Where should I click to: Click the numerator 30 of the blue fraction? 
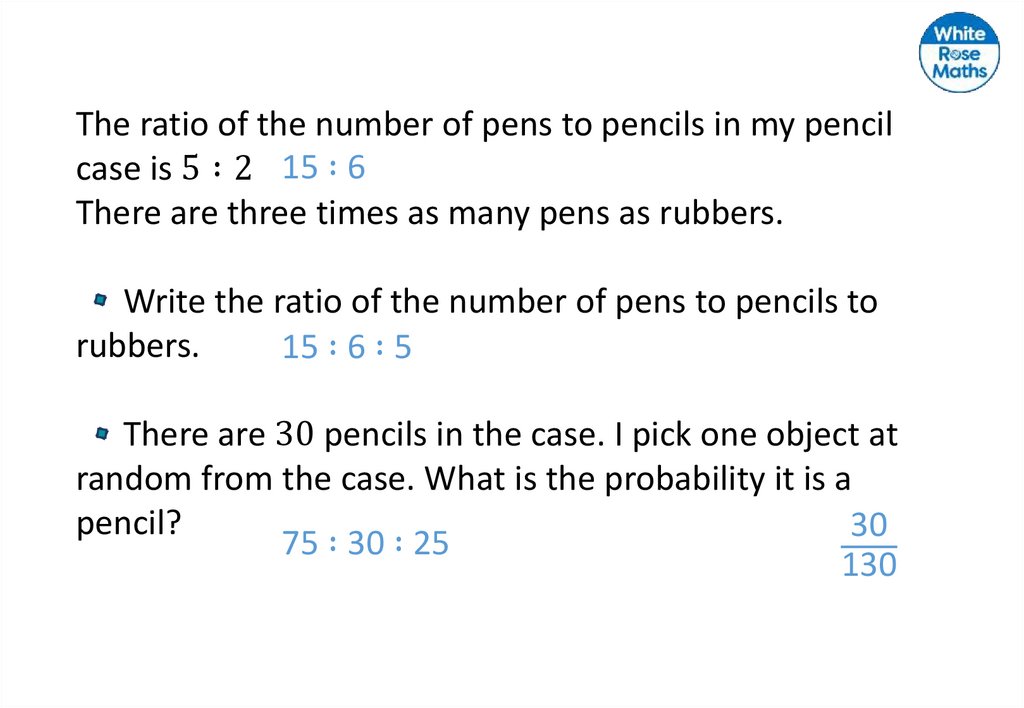coord(869,525)
